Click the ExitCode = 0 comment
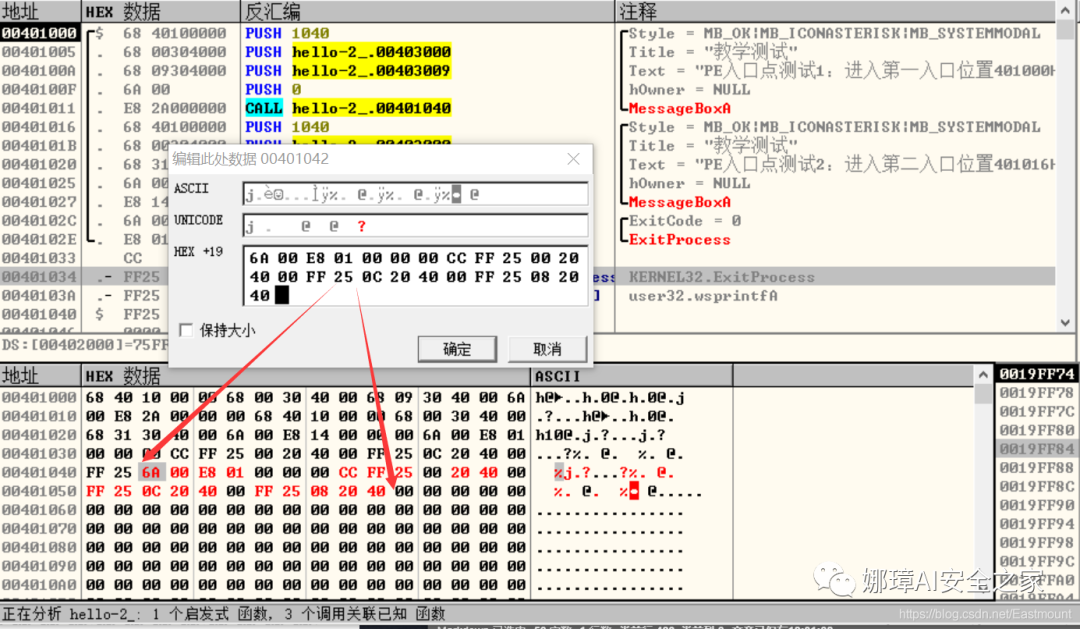Image resolution: width=1080 pixels, height=629 pixels. [685, 220]
